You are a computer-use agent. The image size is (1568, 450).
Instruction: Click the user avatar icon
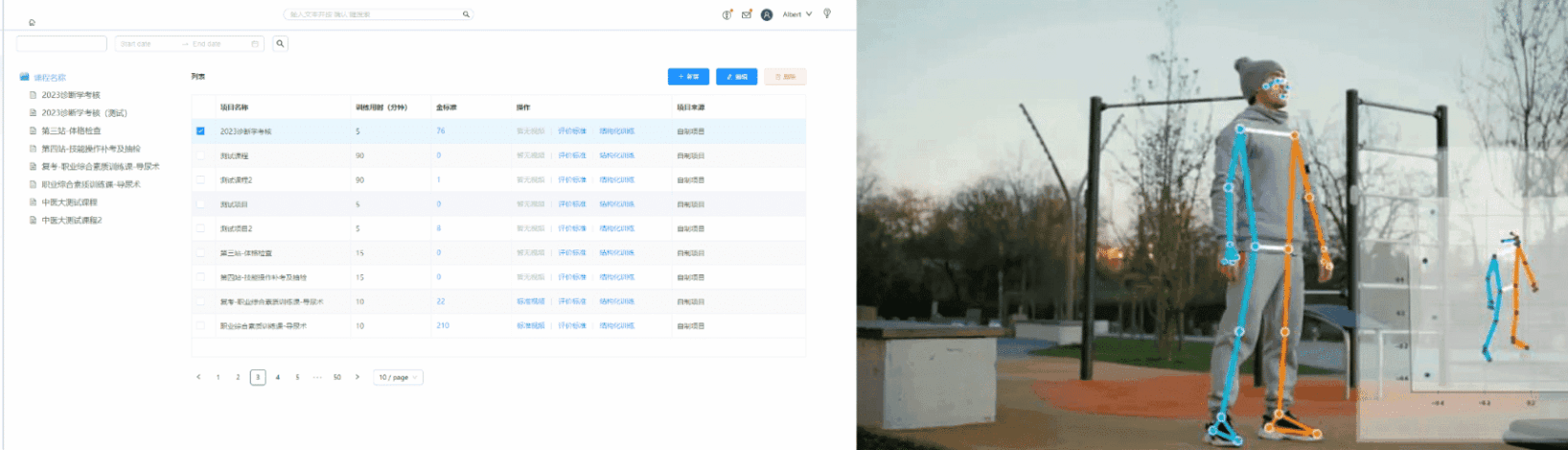pyautogui.click(x=767, y=14)
